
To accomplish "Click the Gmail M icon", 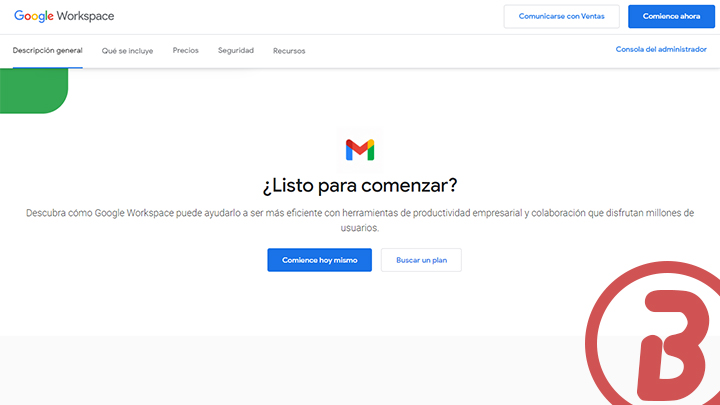I will point(360,150).
